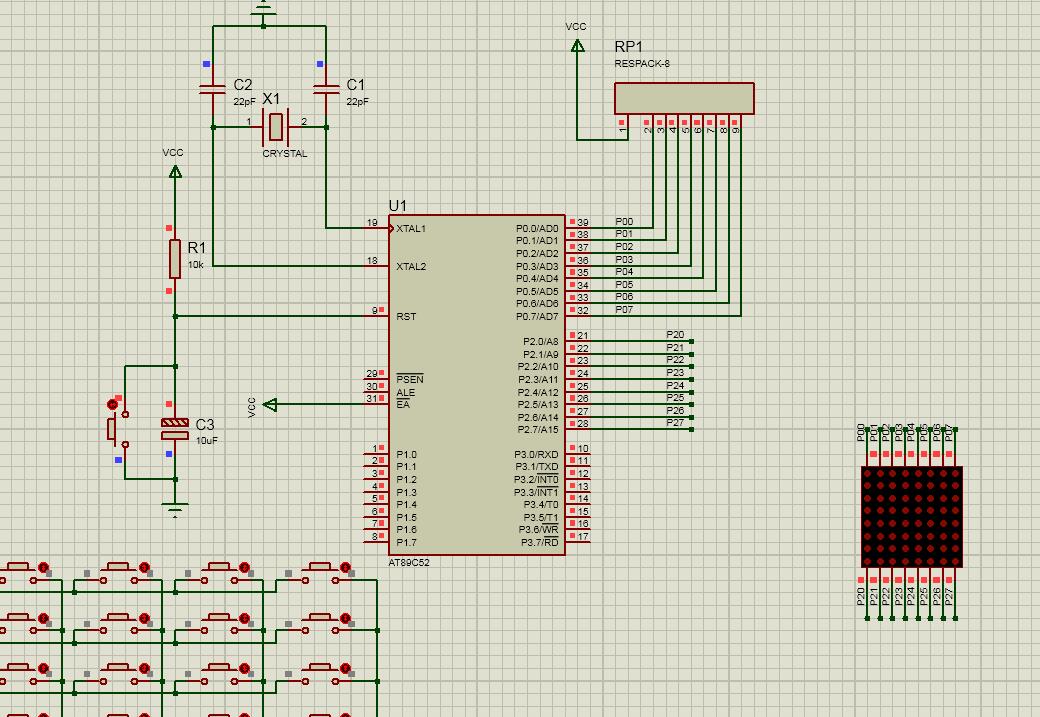The height and width of the screenshot is (717, 1040).
Task: Click the P07 net label beside pin 32
Action: pos(623,309)
